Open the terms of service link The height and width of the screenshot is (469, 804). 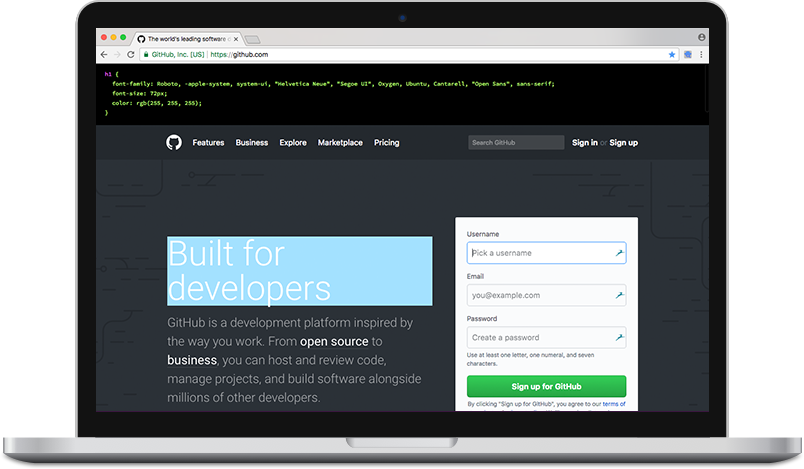[614, 404]
